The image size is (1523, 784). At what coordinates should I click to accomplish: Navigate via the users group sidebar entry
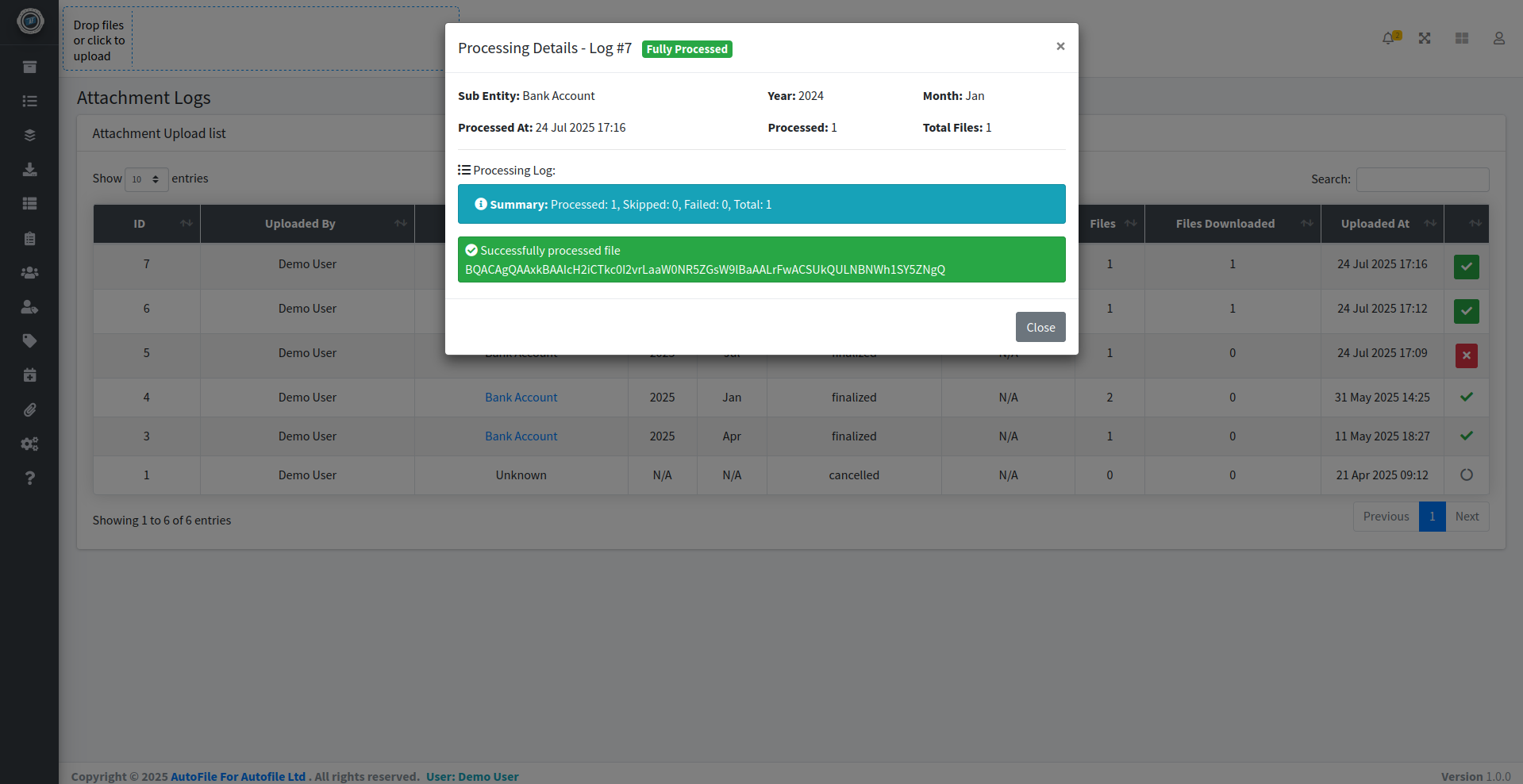pos(29,272)
